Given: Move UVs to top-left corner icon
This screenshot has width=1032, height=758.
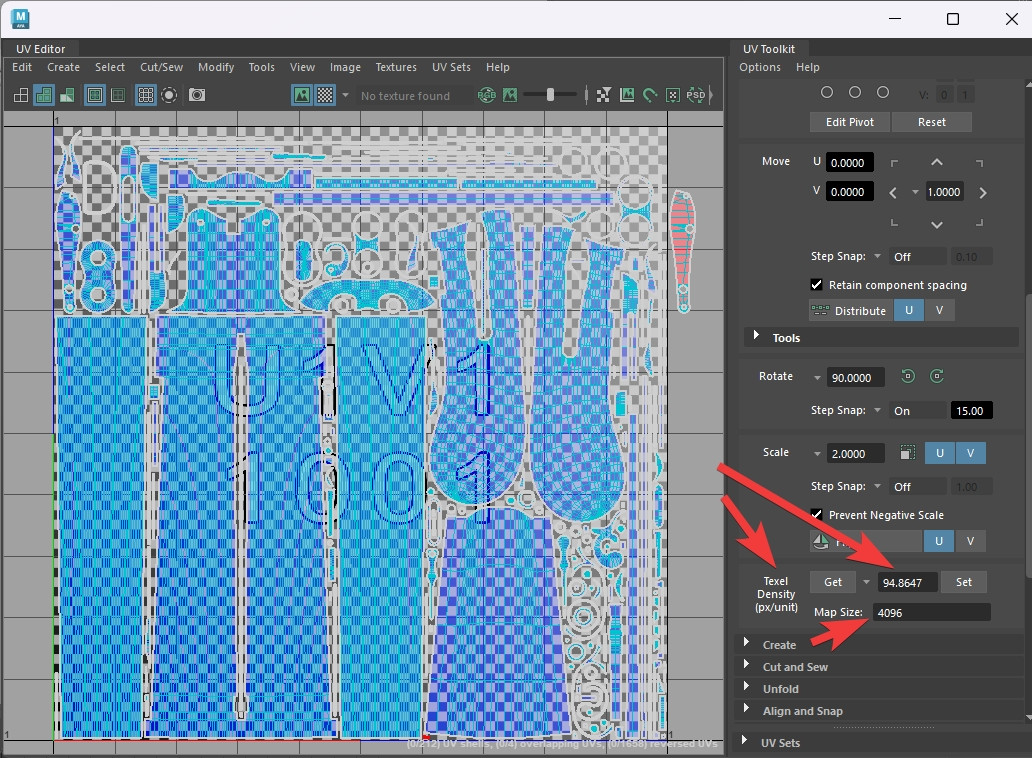Looking at the screenshot, I should point(894,163).
